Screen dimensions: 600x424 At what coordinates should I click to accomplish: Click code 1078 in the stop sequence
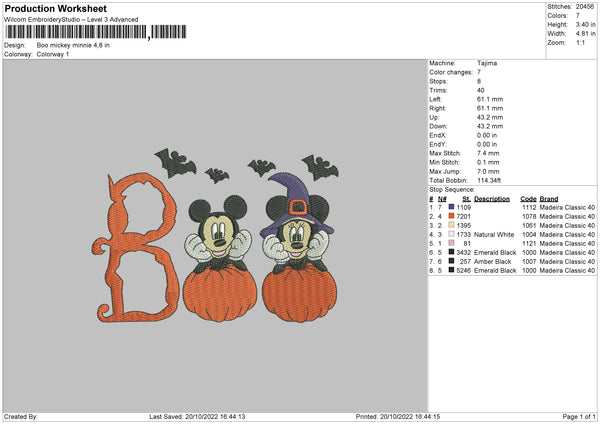[x=529, y=216]
